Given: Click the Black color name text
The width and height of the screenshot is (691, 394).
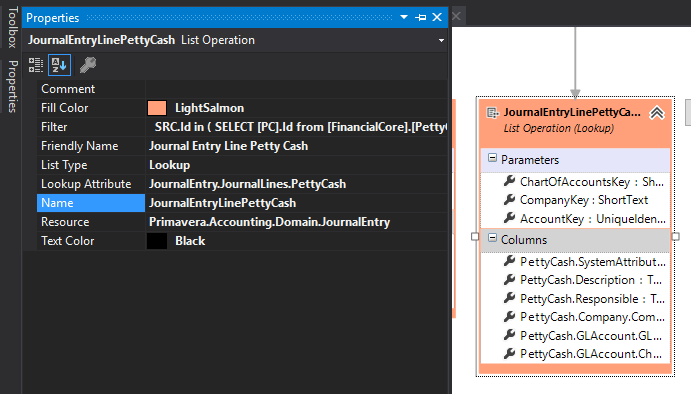Looking at the screenshot, I should pyautogui.click(x=190, y=241).
